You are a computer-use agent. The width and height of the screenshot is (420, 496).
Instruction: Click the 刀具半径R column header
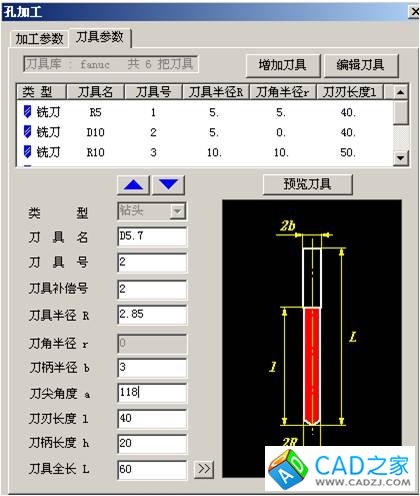pos(216,92)
